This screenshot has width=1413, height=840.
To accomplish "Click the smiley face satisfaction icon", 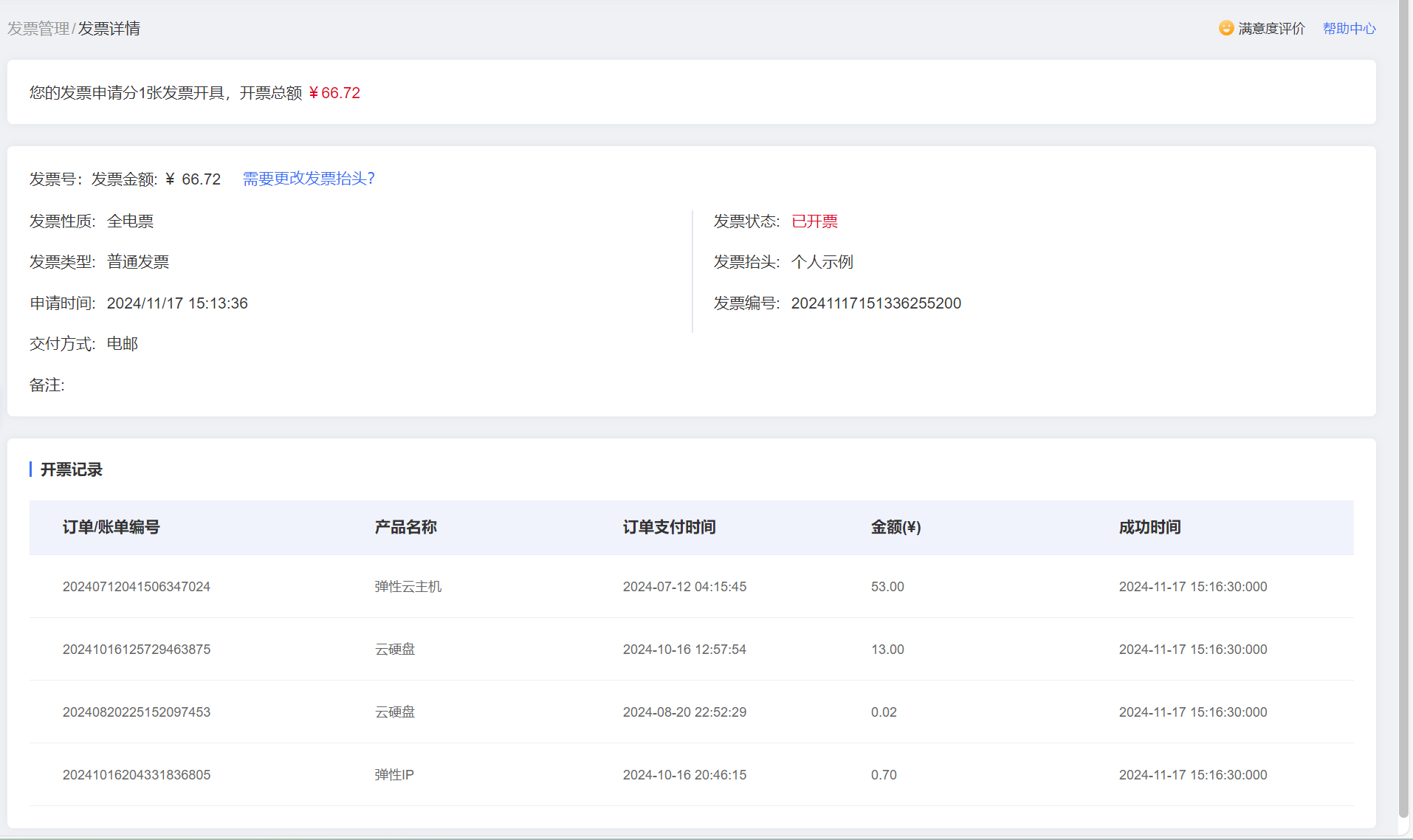I will [x=1225, y=28].
